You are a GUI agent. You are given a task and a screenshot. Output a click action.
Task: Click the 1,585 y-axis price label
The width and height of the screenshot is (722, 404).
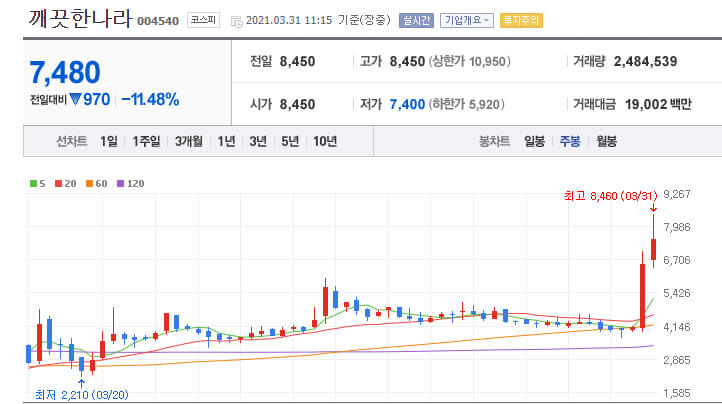677,393
